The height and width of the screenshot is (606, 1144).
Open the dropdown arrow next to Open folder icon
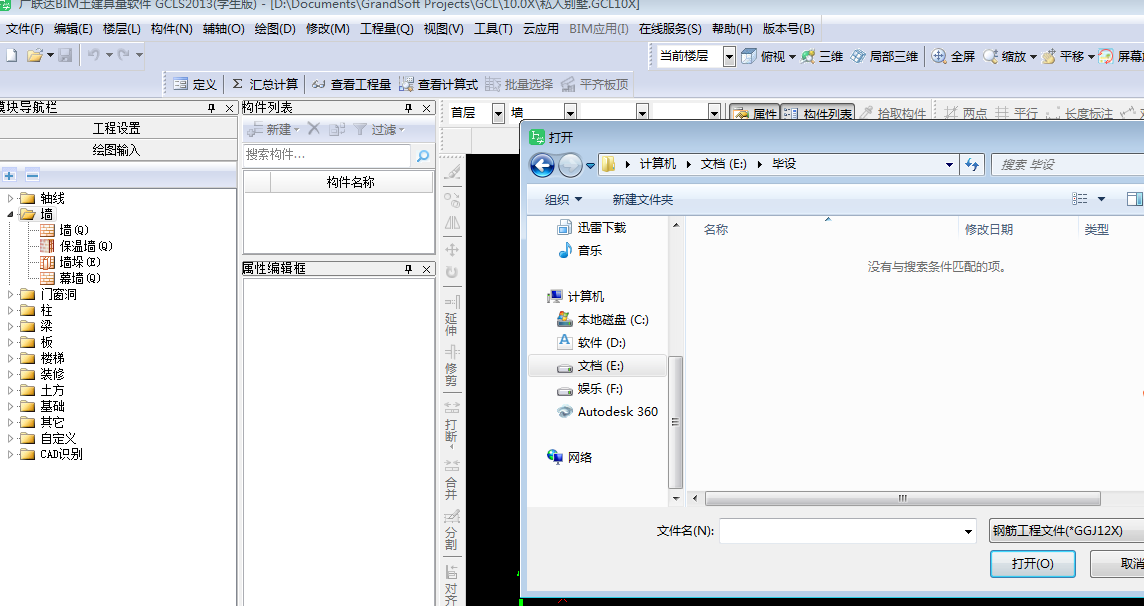50,55
